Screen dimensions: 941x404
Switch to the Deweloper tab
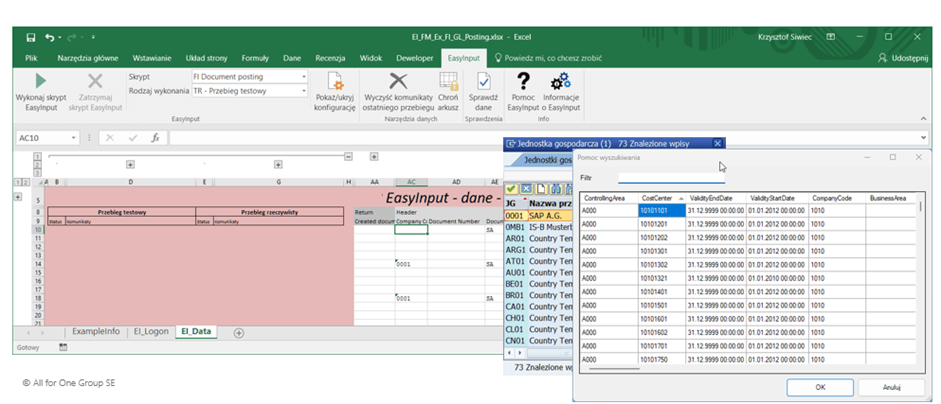click(415, 58)
